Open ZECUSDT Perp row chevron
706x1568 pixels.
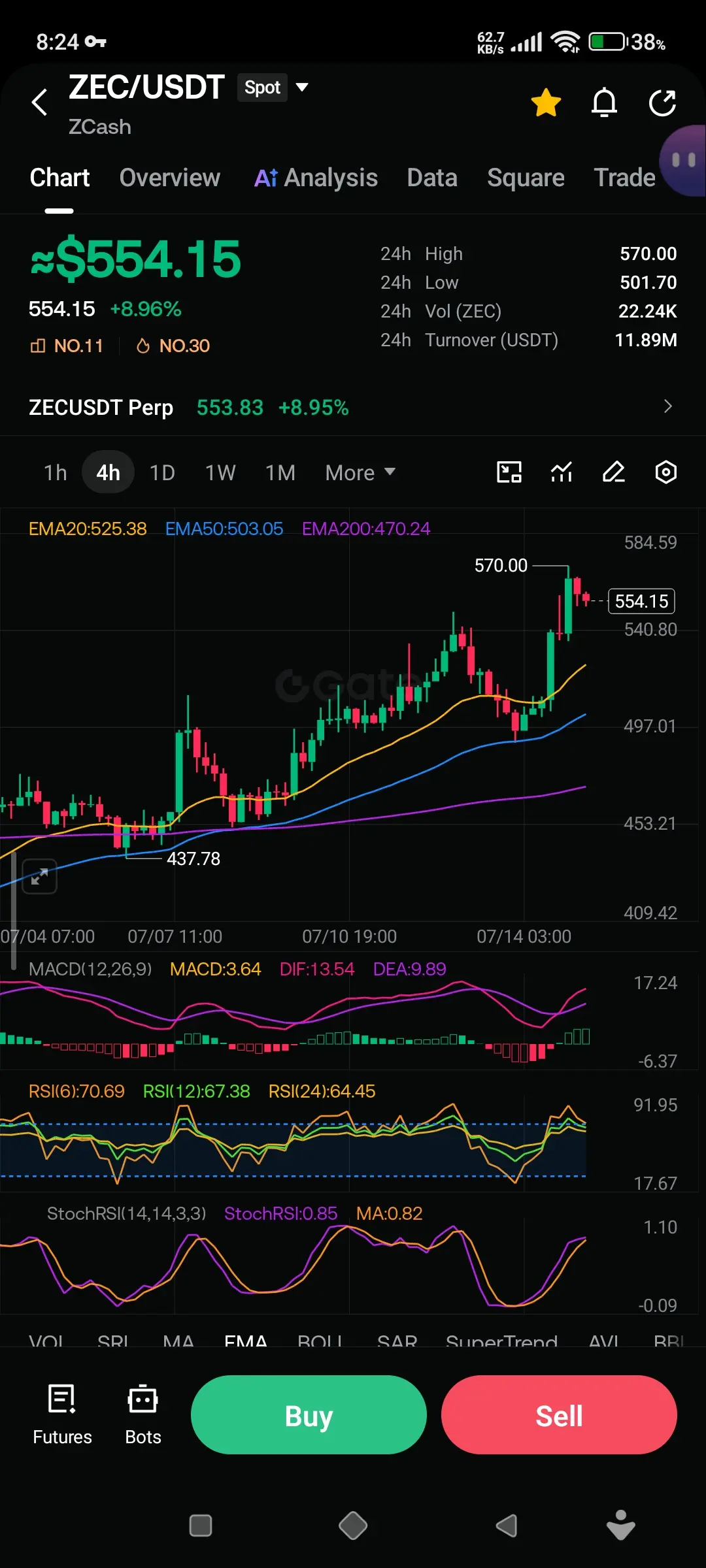[667, 406]
